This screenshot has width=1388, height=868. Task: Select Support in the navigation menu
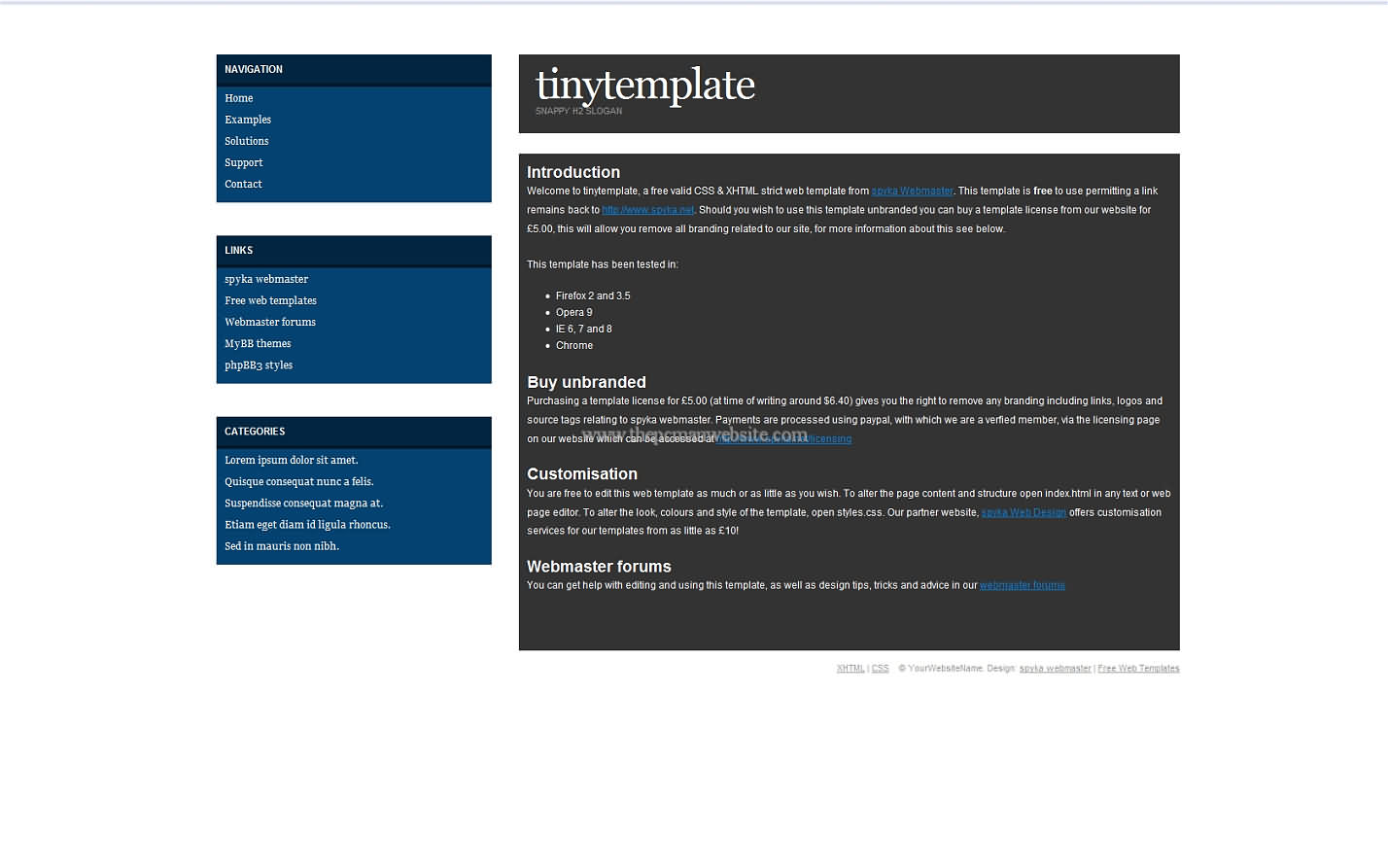coord(243,162)
